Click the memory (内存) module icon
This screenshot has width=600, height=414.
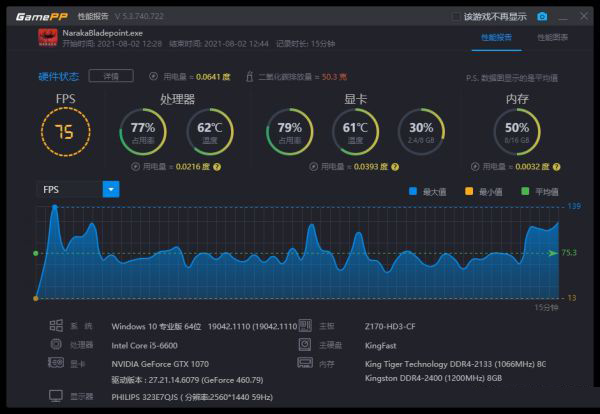[305, 362]
